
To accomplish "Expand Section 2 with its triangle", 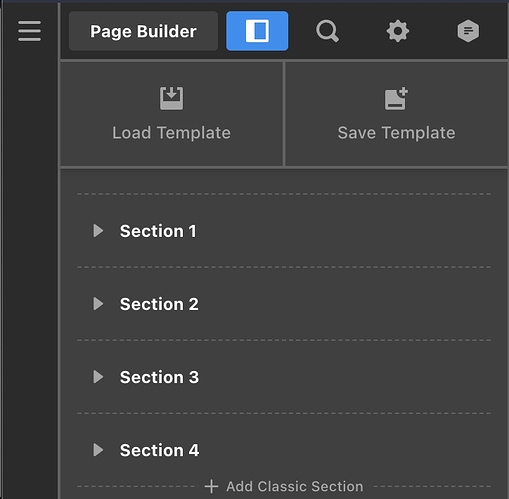I will point(98,304).
